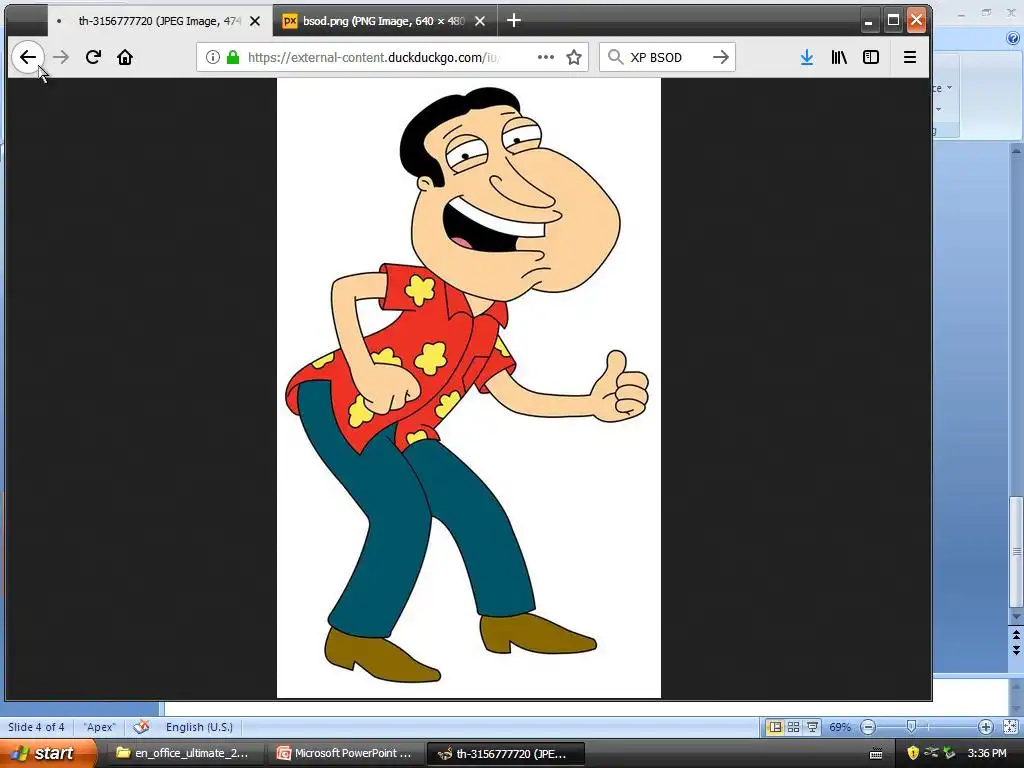Open the browser hamburger menu
The image size is (1024, 768).
(x=910, y=57)
